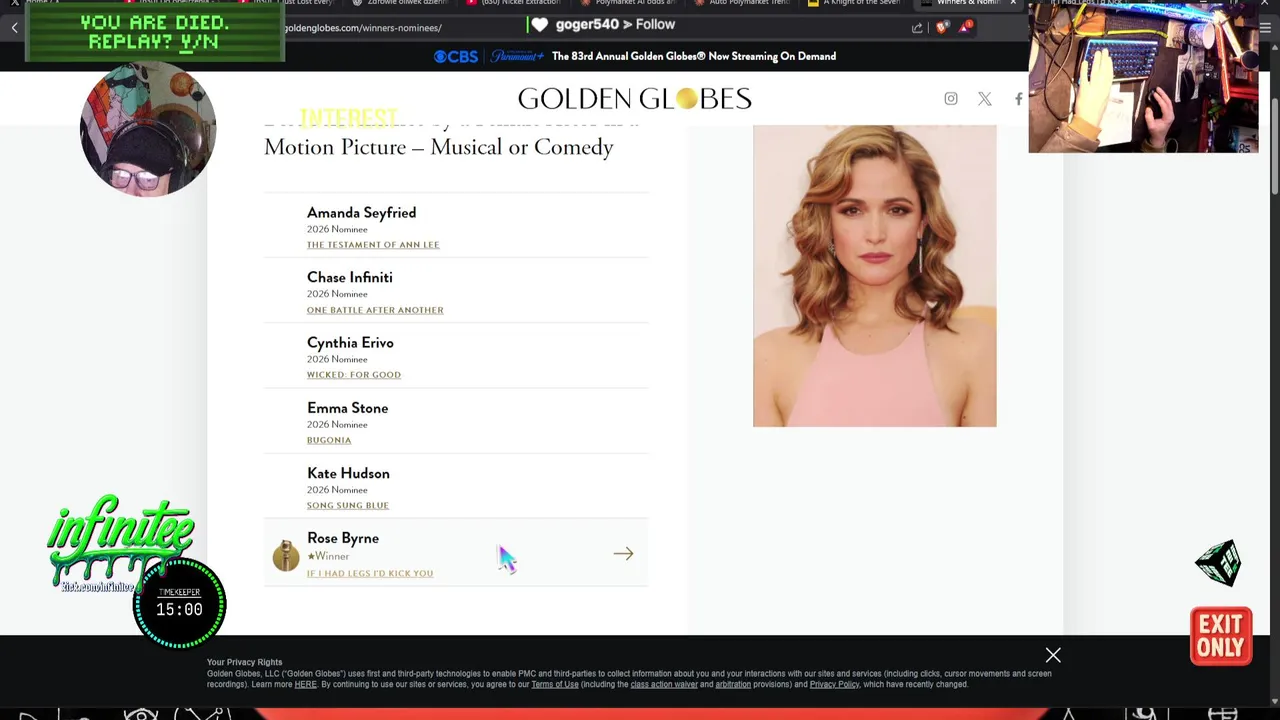Screen dimensions: 1280x720
Task: Open Privacy Policy link in banner
Action: 835,684
